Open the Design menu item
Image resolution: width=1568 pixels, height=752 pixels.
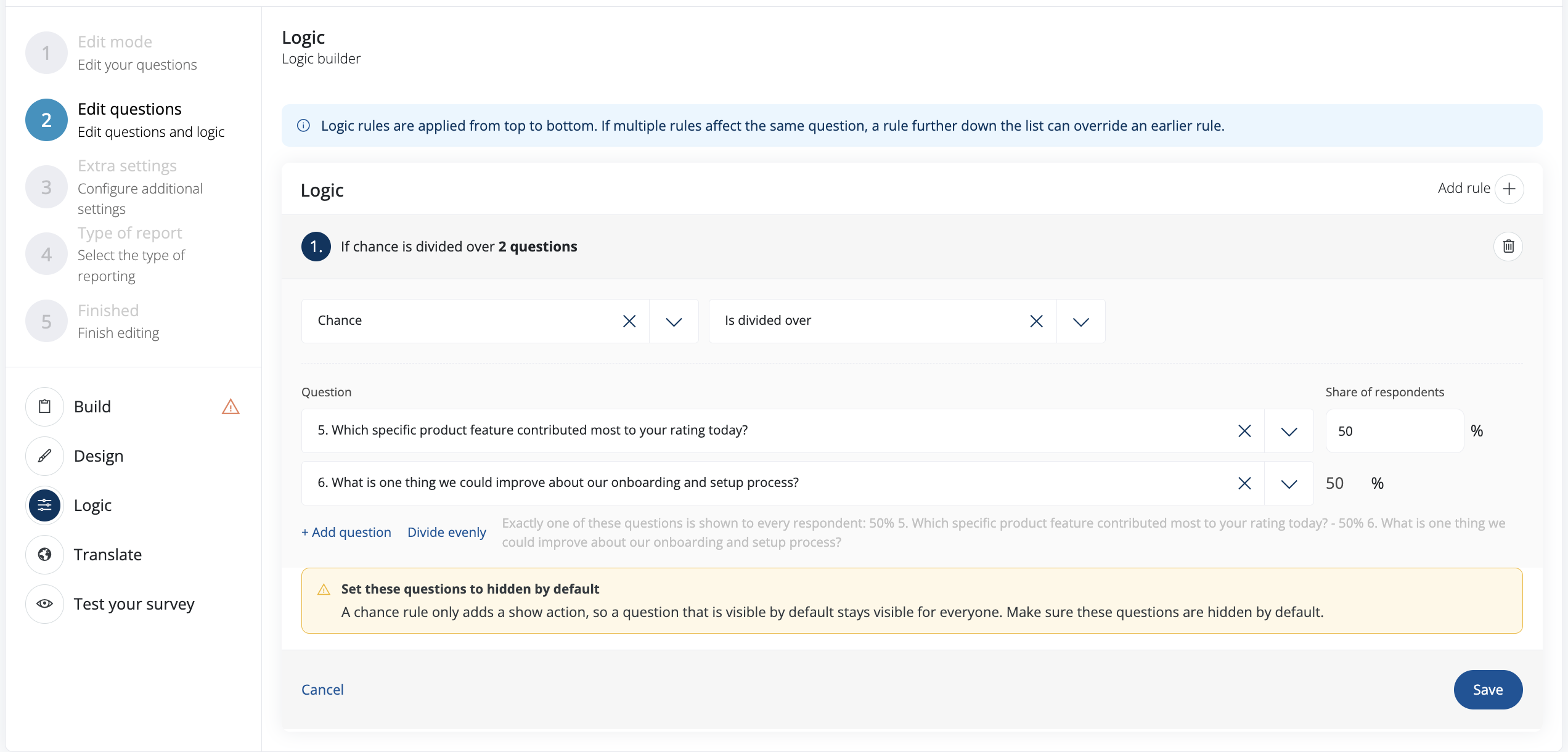pos(99,456)
